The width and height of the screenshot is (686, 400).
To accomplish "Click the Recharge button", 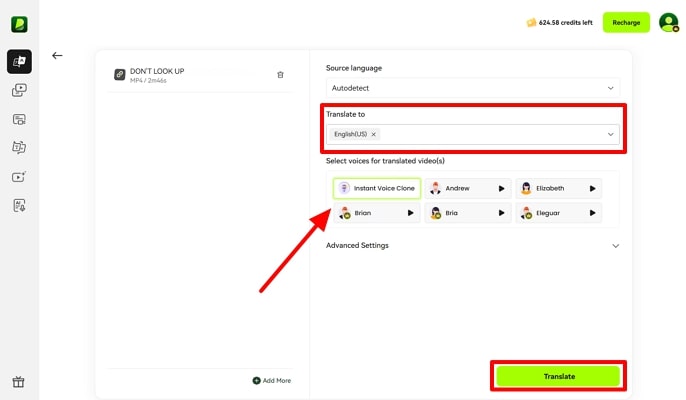I will (x=626, y=22).
